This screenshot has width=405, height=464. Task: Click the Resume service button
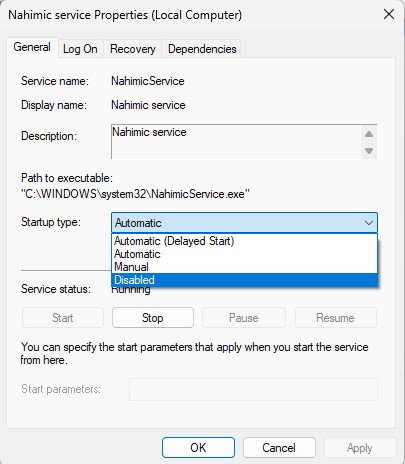tap(335, 318)
